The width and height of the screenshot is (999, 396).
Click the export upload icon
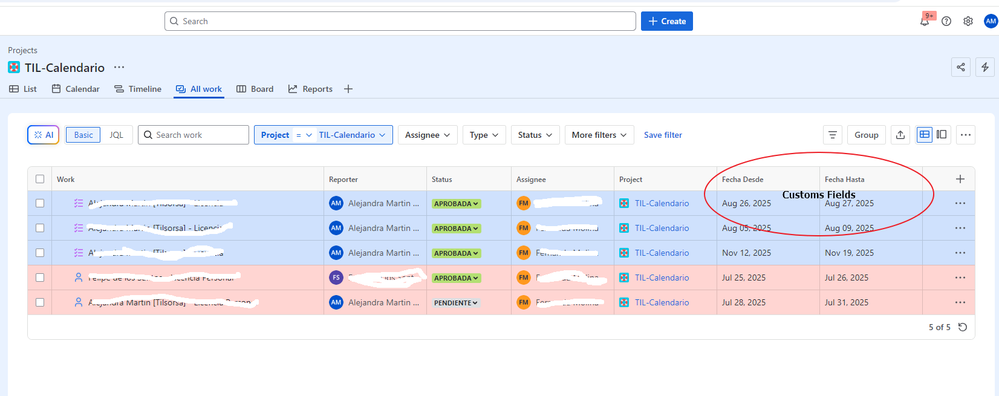(x=900, y=135)
